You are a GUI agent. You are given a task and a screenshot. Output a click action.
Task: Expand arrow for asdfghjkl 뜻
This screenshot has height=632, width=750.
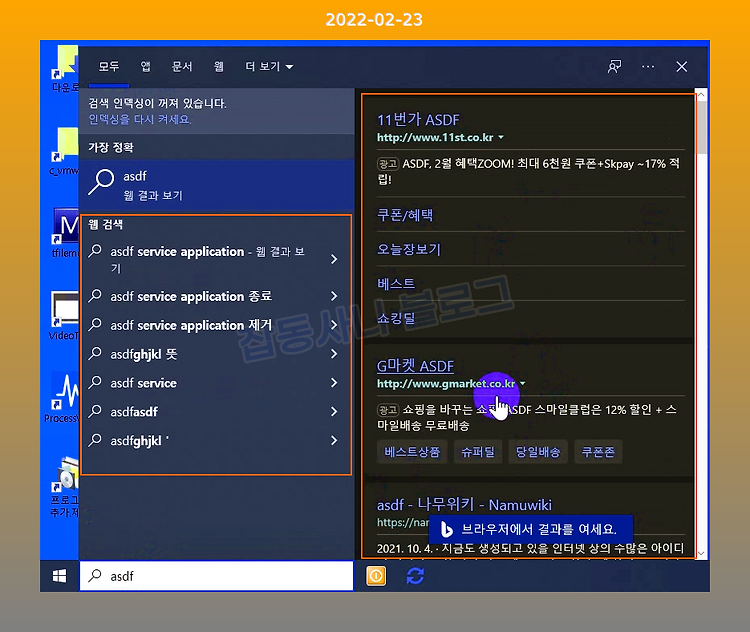[x=334, y=354]
